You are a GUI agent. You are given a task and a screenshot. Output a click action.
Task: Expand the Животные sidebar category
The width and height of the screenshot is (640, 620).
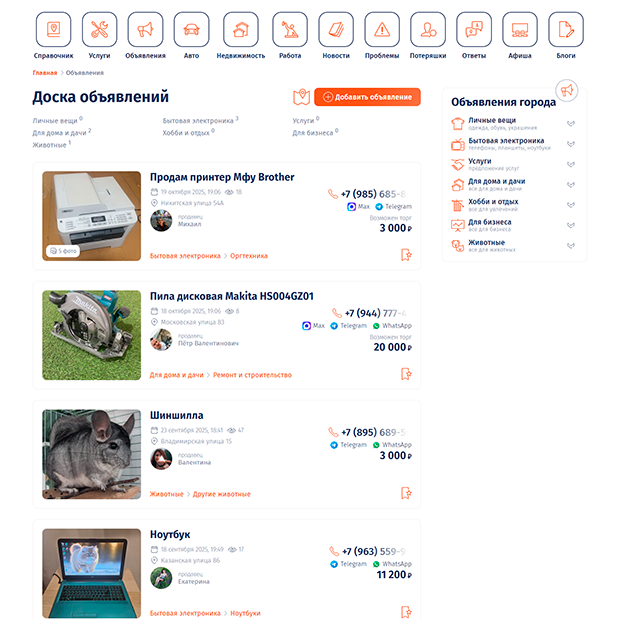click(x=571, y=246)
